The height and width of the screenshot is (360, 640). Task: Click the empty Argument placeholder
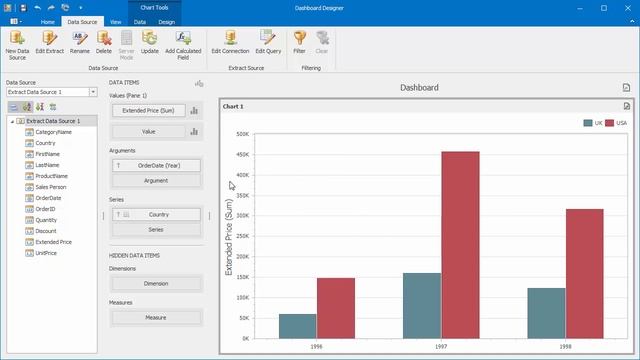click(x=156, y=180)
